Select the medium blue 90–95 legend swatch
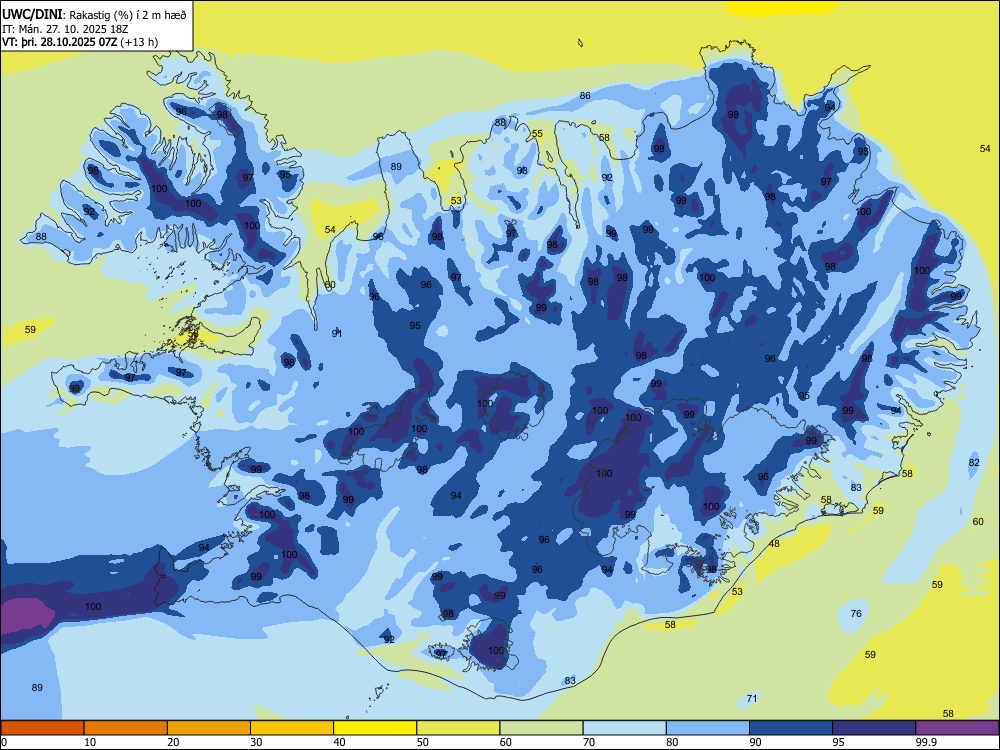The height and width of the screenshot is (750, 1000). 791,728
